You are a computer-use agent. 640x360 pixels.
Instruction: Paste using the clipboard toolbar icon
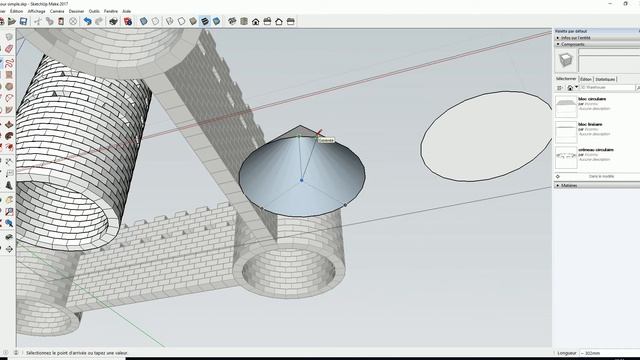61,21
